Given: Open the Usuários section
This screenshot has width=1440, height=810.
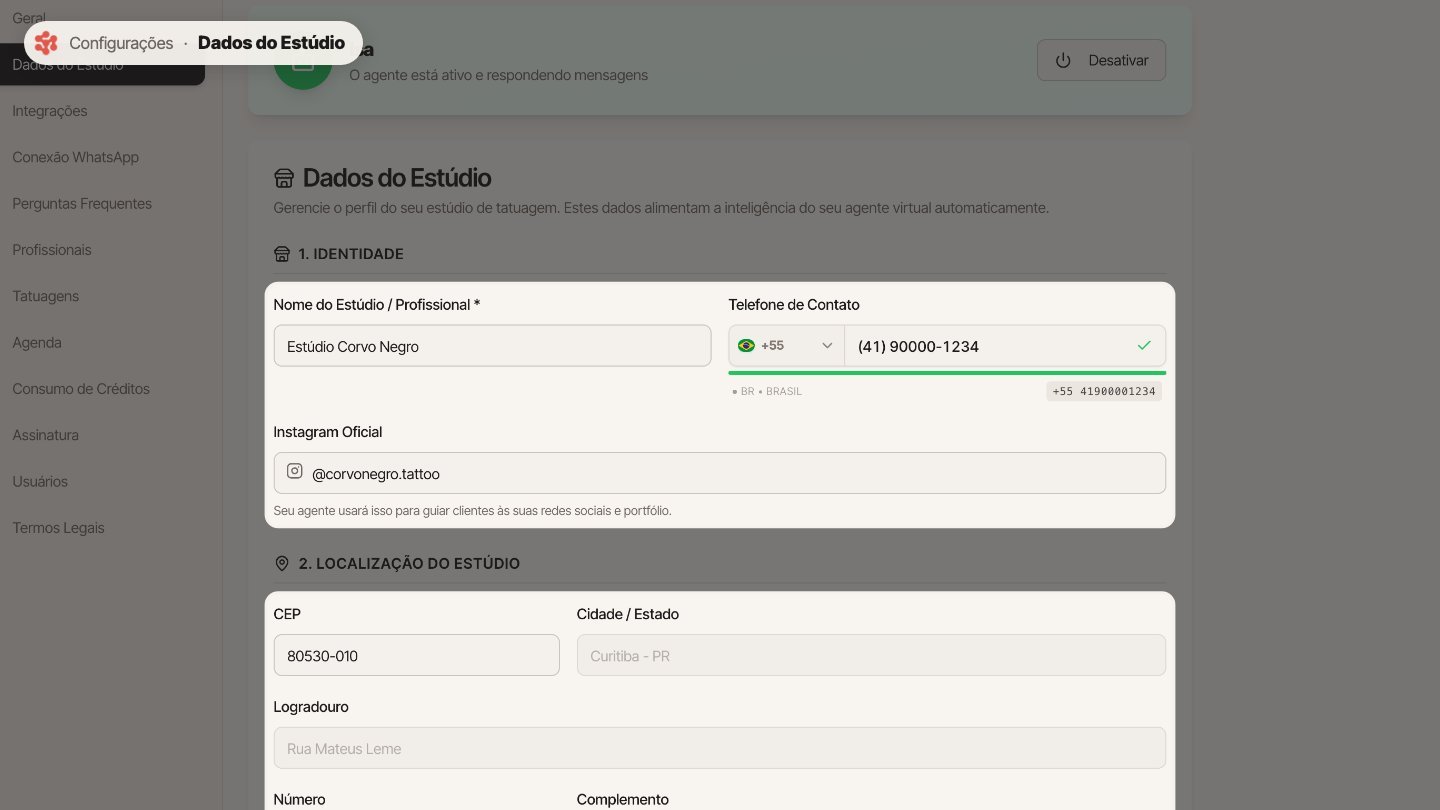Looking at the screenshot, I should pos(40,482).
